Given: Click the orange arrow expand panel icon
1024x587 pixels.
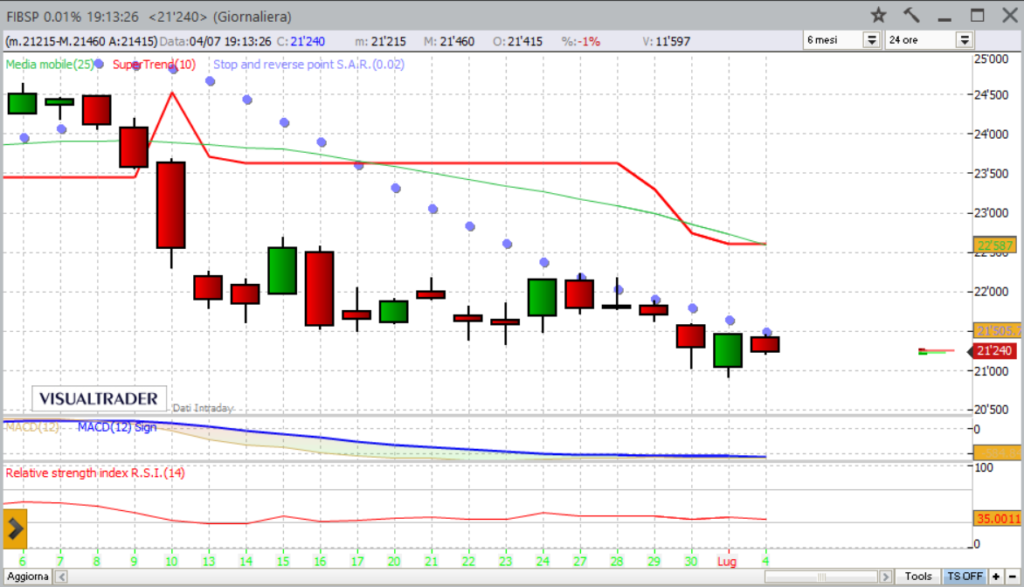Looking at the screenshot, I should [x=15, y=527].
